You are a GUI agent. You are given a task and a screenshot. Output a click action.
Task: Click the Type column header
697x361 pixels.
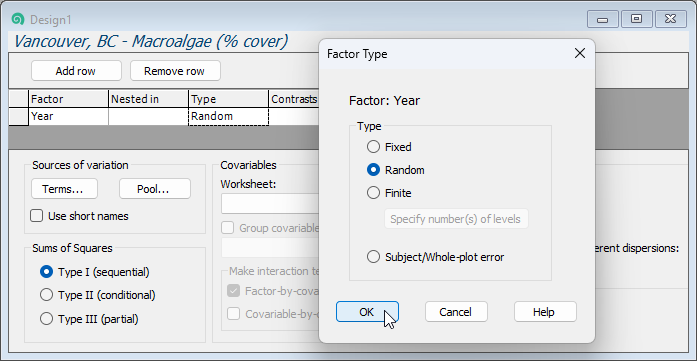tap(228, 99)
